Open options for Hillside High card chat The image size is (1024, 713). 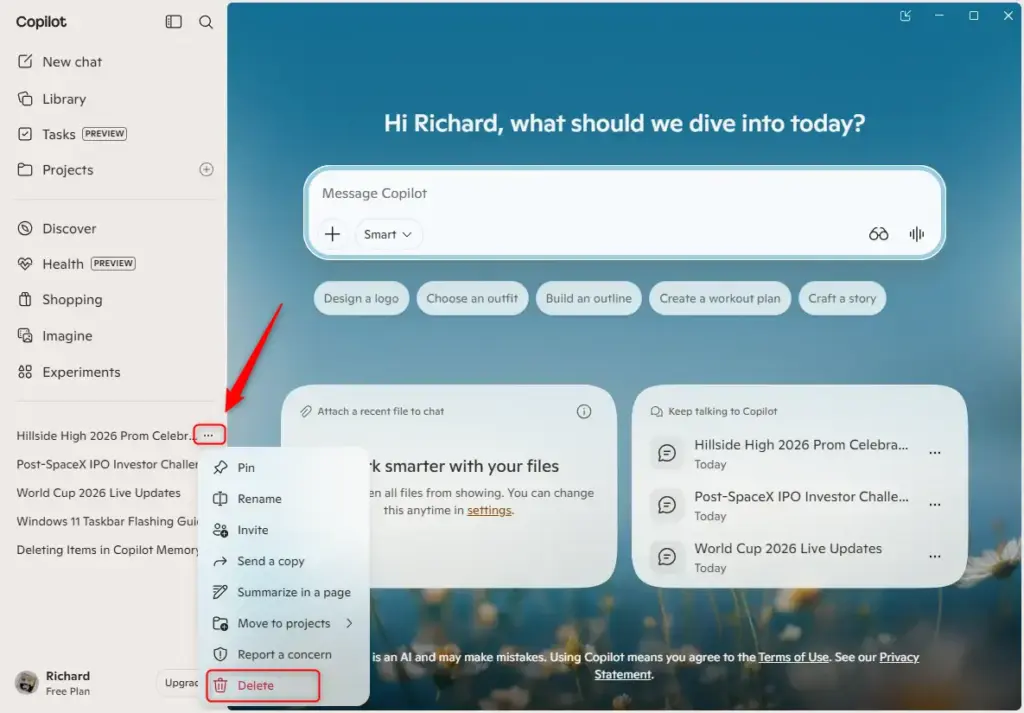click(x=935, y=453)
